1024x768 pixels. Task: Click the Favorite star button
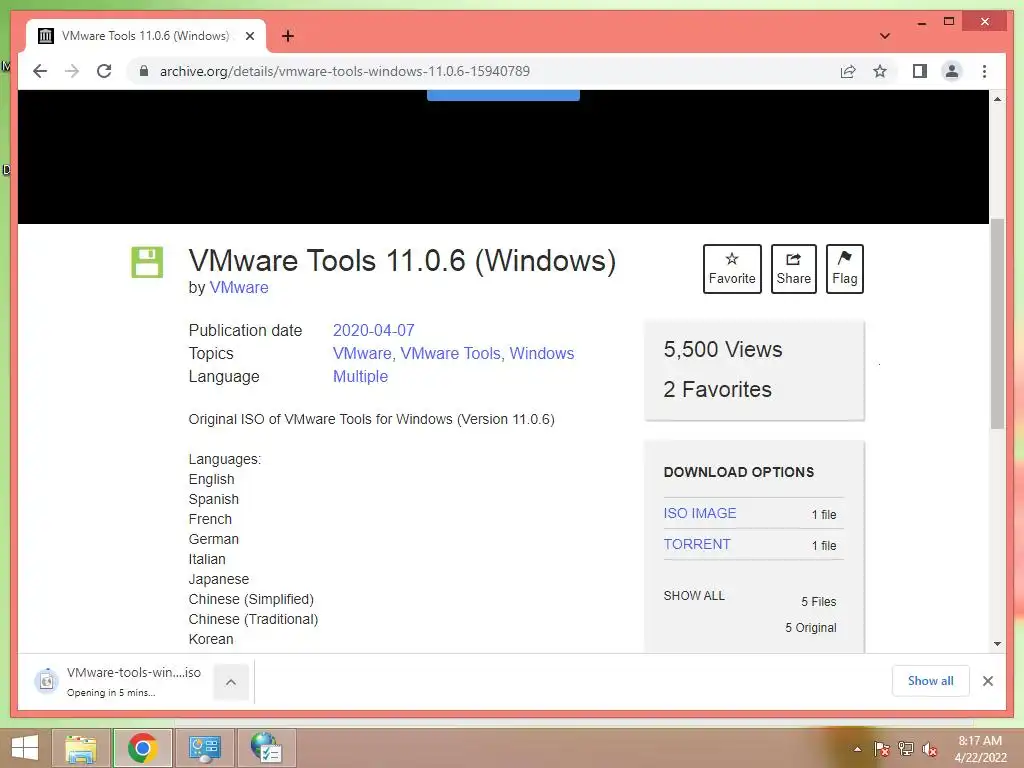[x=732, y=268]
